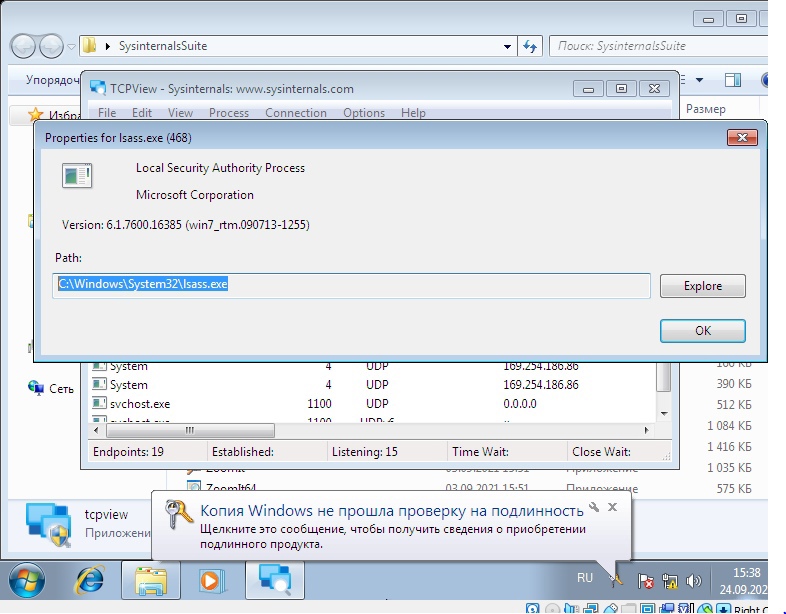Click the Упорядочить toolbar button in Explorer
The height and width of the screenshot is (614, 786).
click(52, 80)
